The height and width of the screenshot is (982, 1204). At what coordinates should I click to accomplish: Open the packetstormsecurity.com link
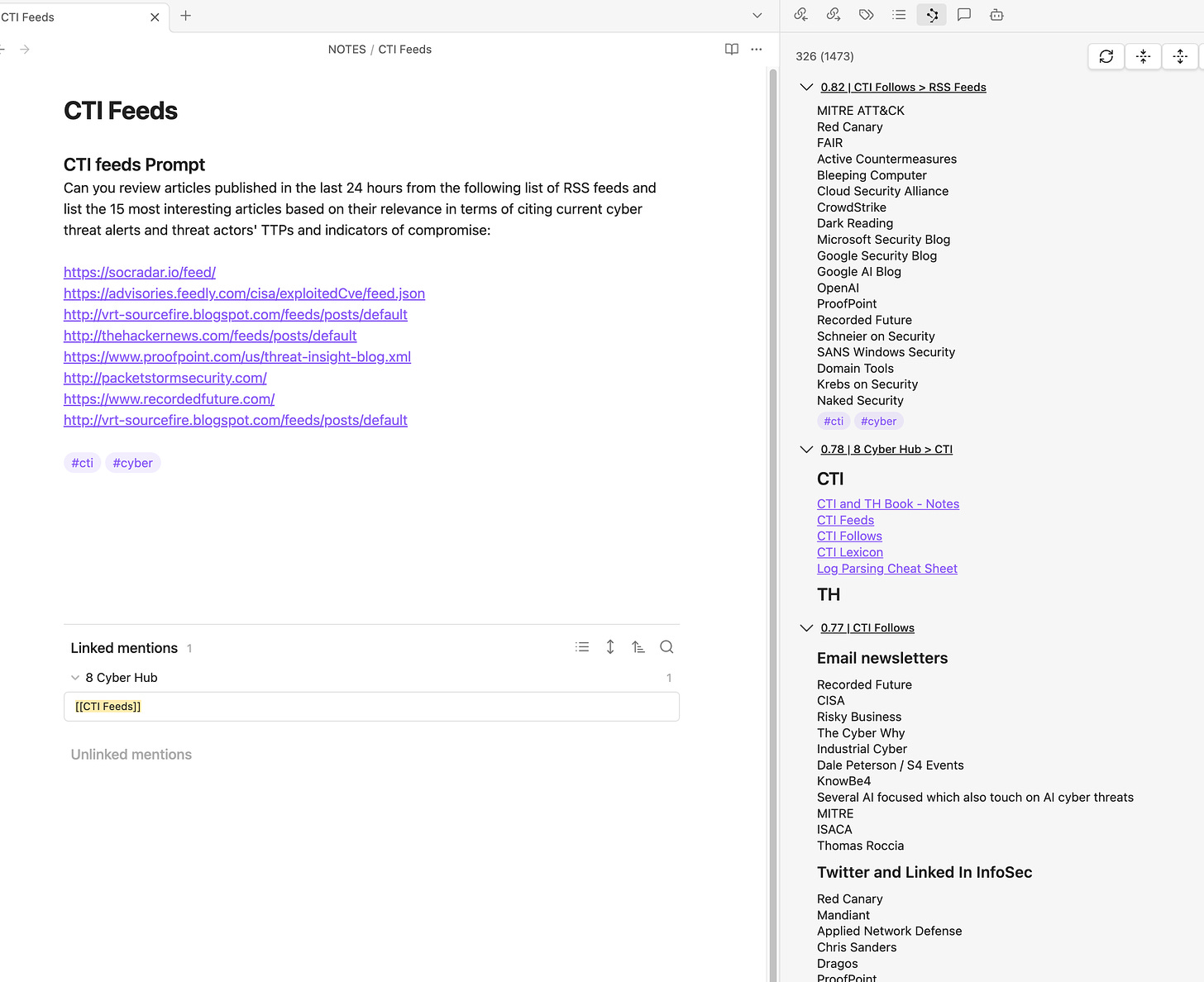(165, 378)
